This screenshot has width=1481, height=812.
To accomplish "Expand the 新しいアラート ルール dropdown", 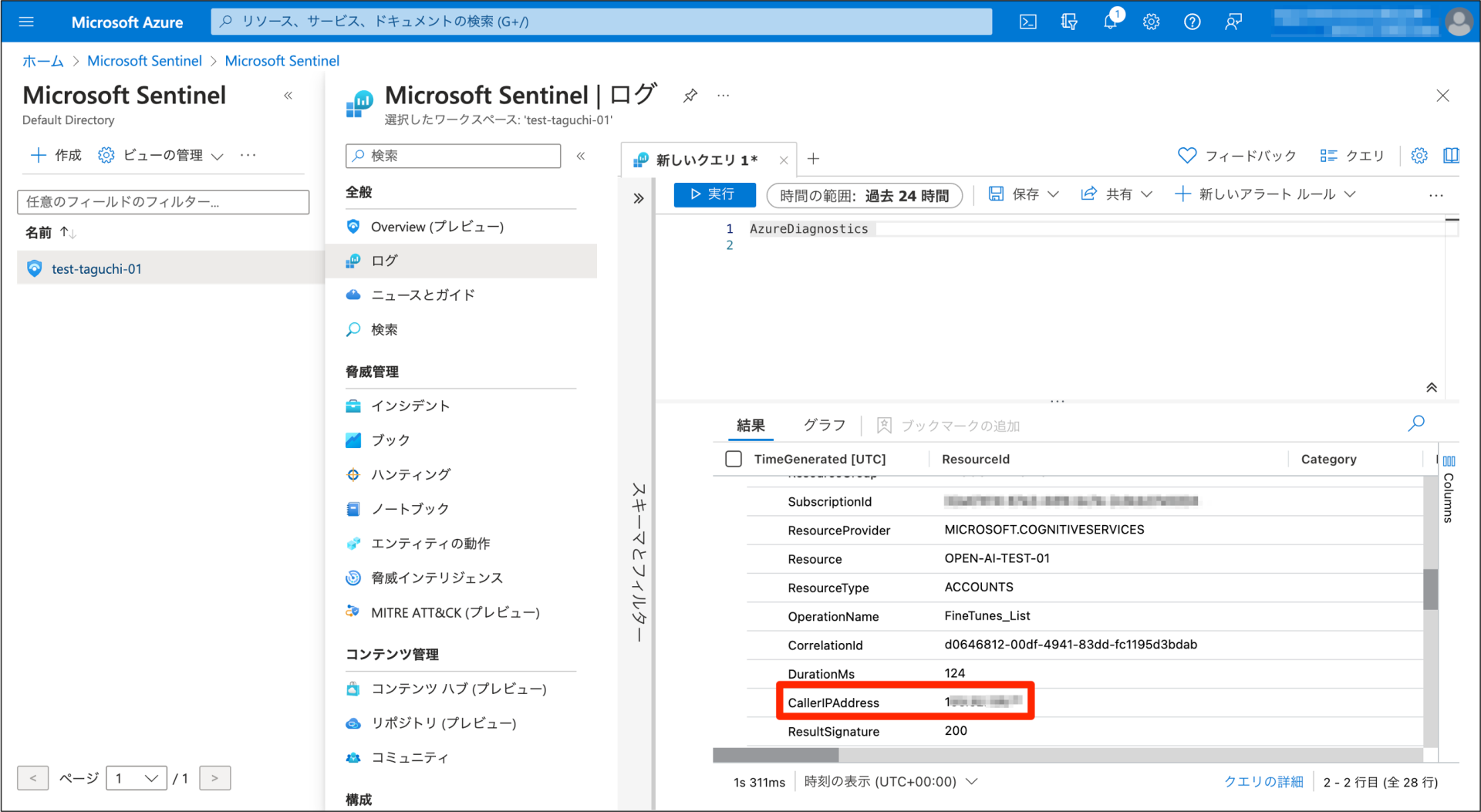I will 1265,194.
